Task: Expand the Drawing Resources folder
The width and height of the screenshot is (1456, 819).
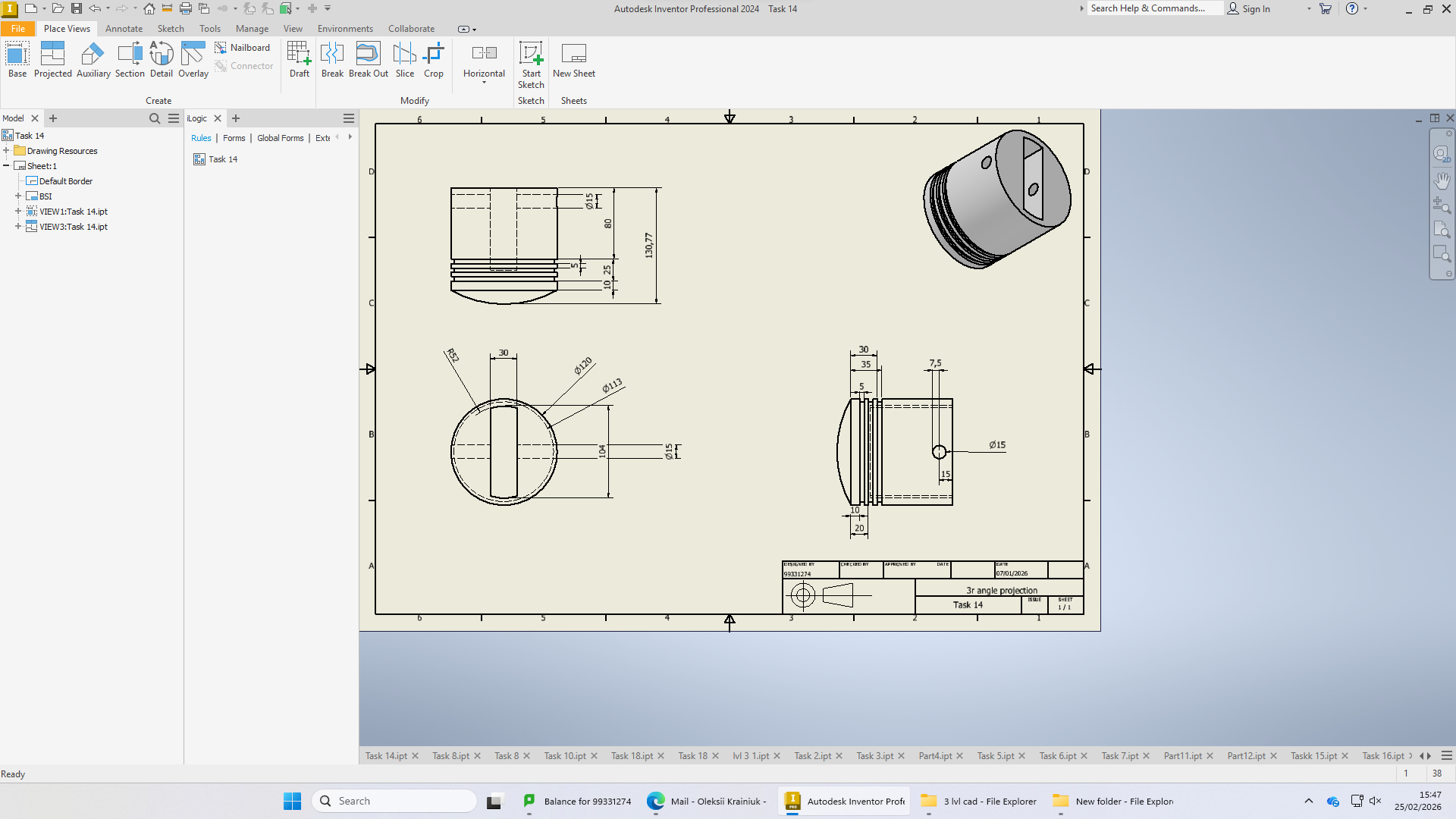Action: 6,151
